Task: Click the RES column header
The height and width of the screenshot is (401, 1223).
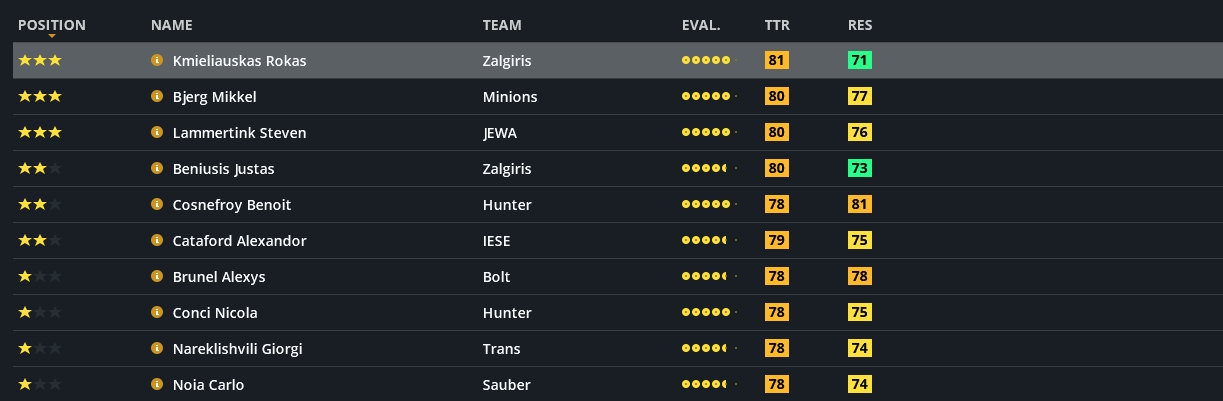Action: (860, 25)
